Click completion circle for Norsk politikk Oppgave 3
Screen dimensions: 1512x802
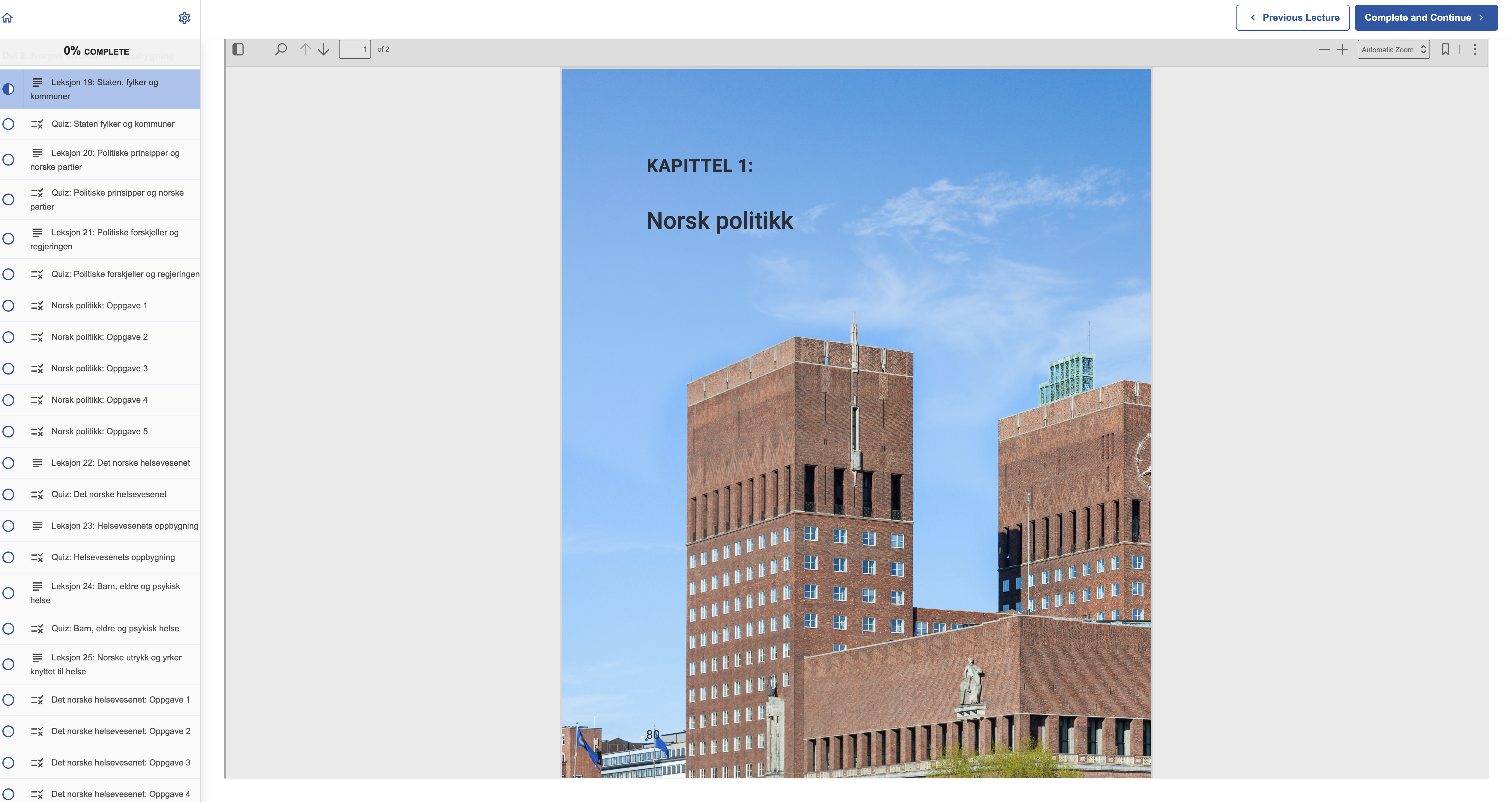8,369
